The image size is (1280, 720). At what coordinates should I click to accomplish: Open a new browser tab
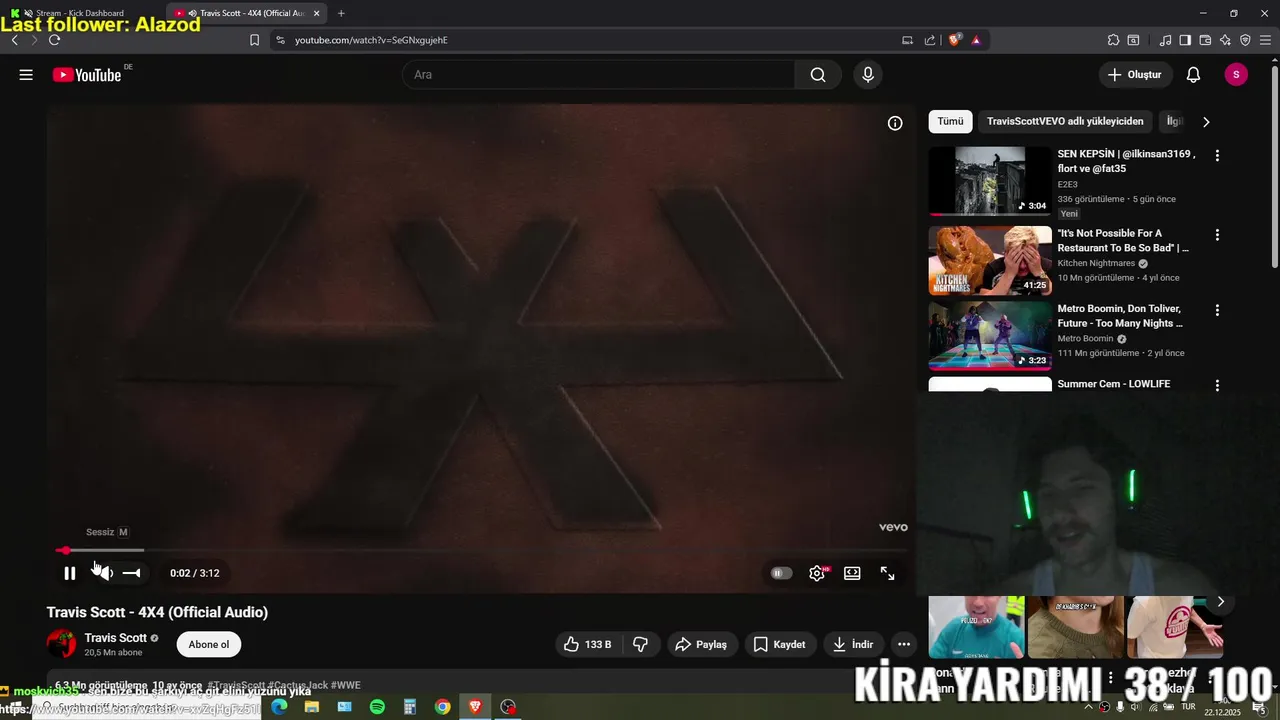pyautogui.click(x=341, y=13)
